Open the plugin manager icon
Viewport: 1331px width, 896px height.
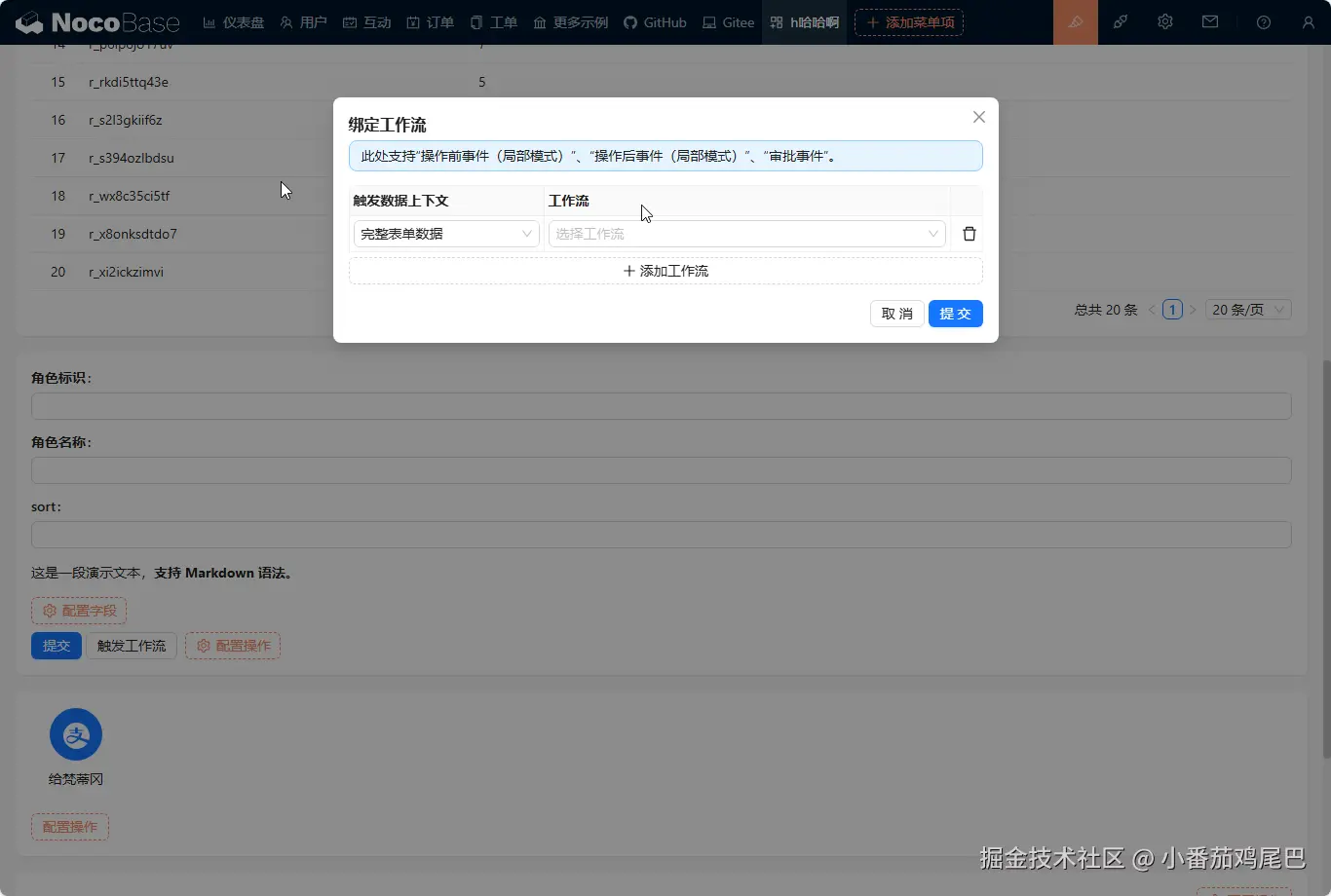click(1121, 22)
